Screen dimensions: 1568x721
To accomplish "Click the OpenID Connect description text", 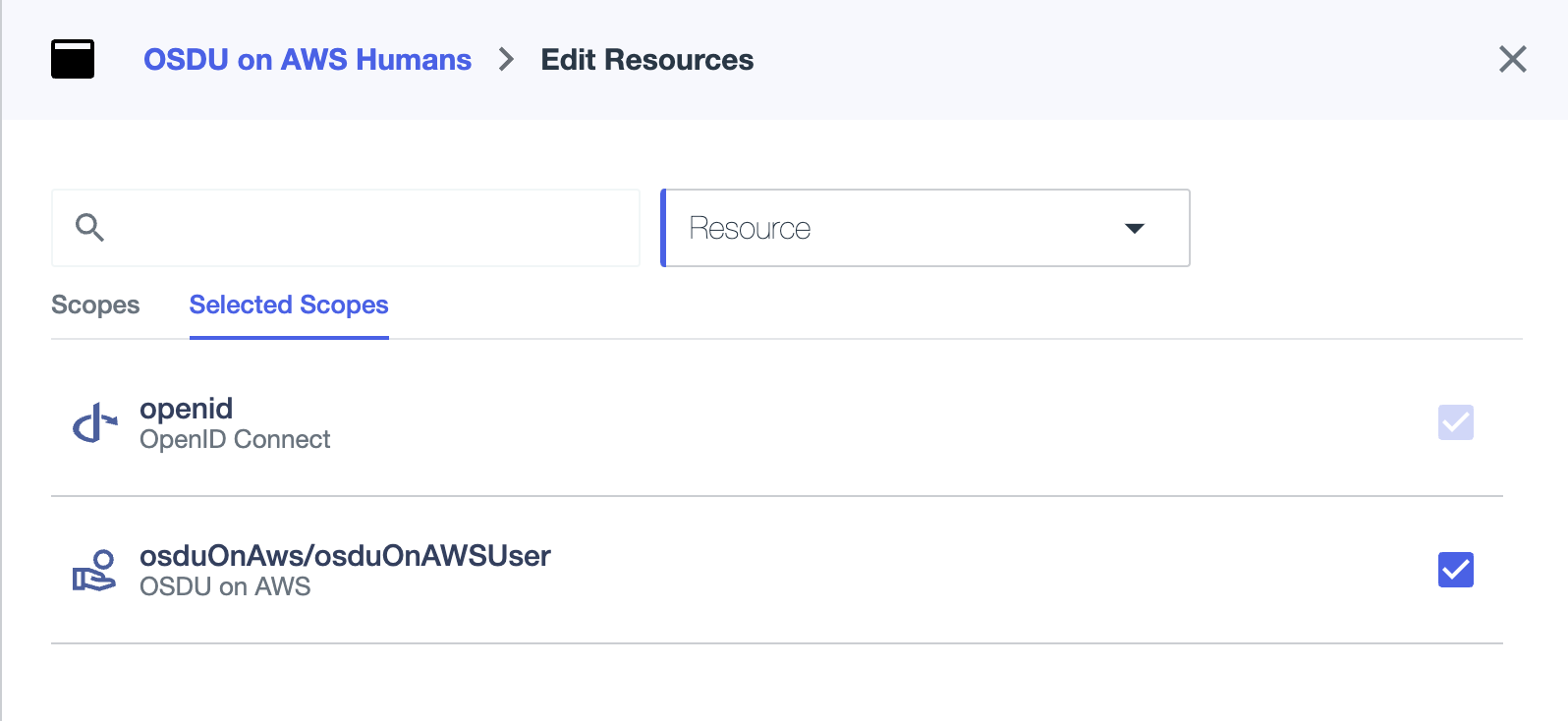I will click(235, 439).
